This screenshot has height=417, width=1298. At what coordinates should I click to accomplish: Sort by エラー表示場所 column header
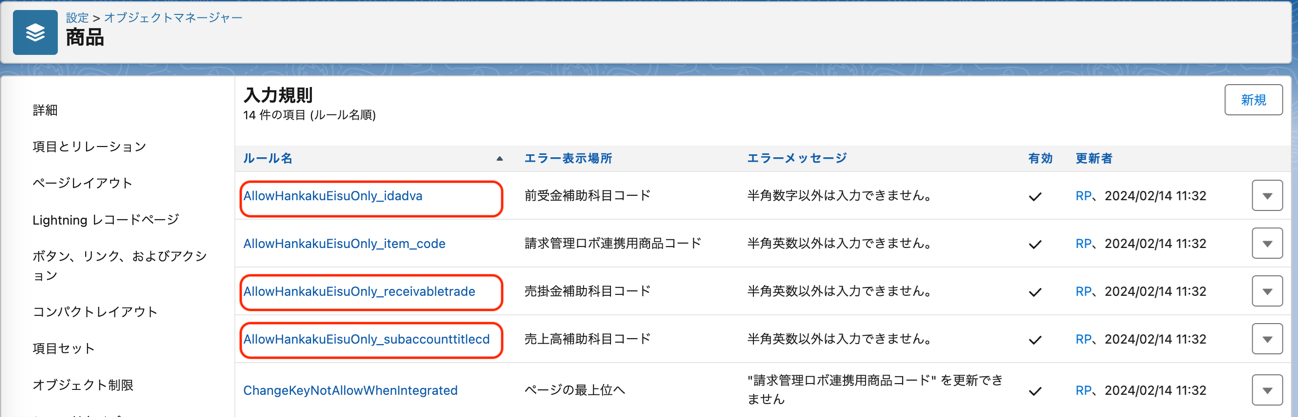[568, 159]
